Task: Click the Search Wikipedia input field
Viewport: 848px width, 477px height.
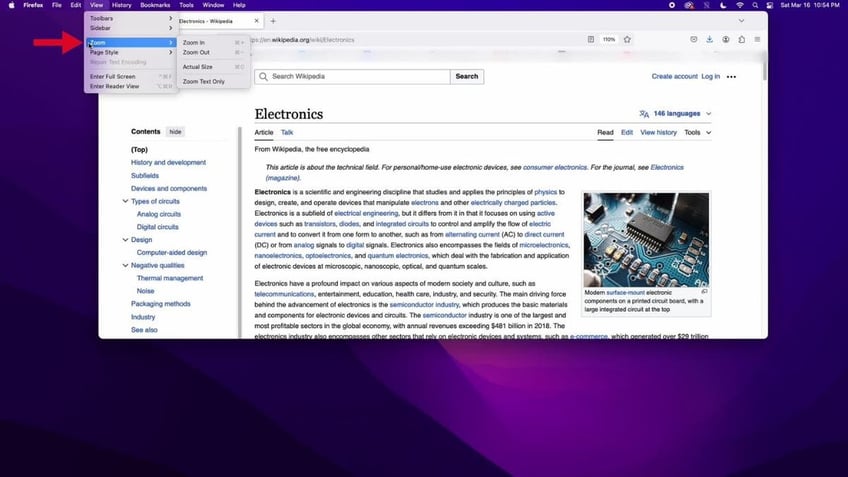Action: [x=352, y=76]
